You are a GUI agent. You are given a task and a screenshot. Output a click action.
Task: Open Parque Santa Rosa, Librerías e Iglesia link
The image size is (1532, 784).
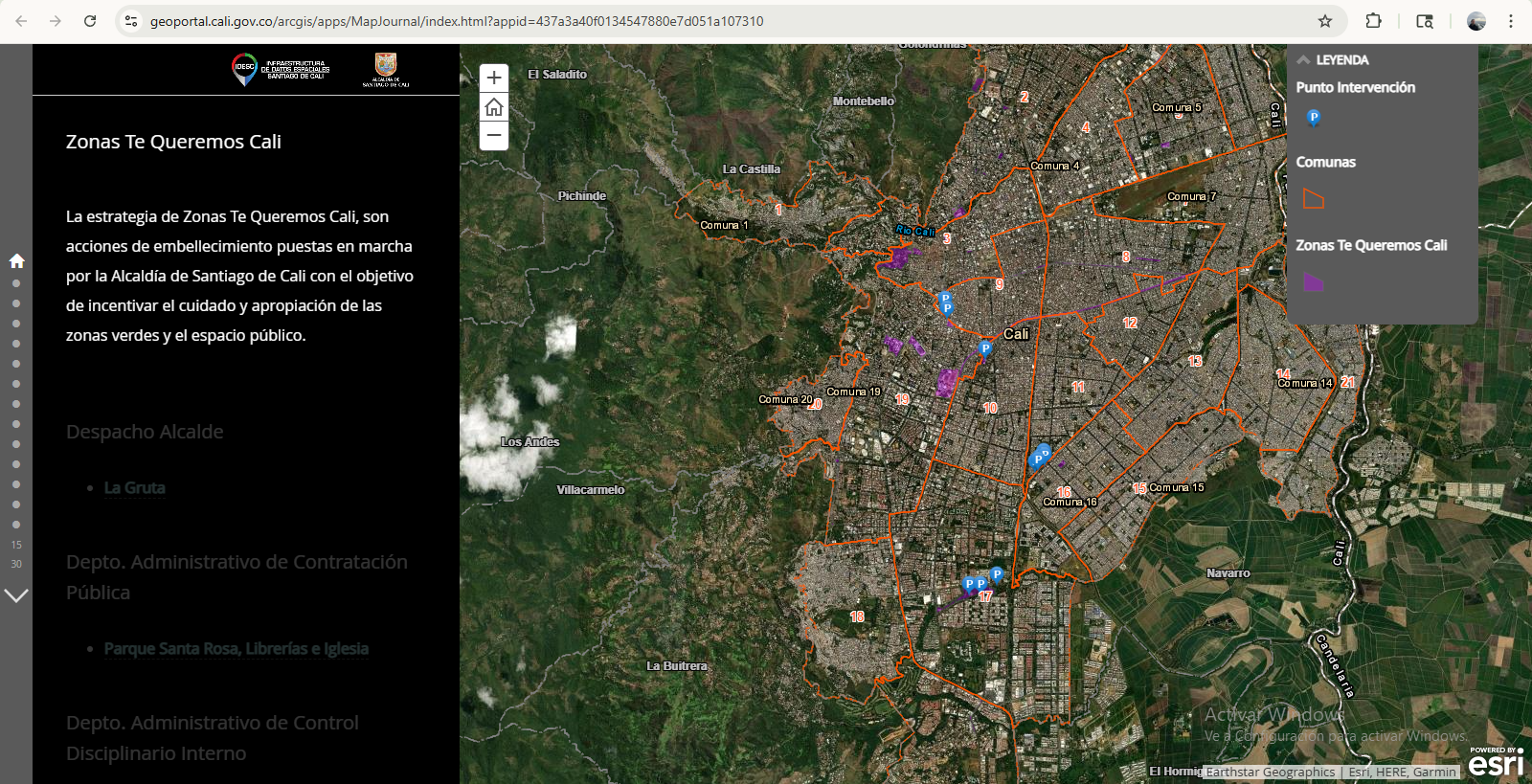[236, 649]
